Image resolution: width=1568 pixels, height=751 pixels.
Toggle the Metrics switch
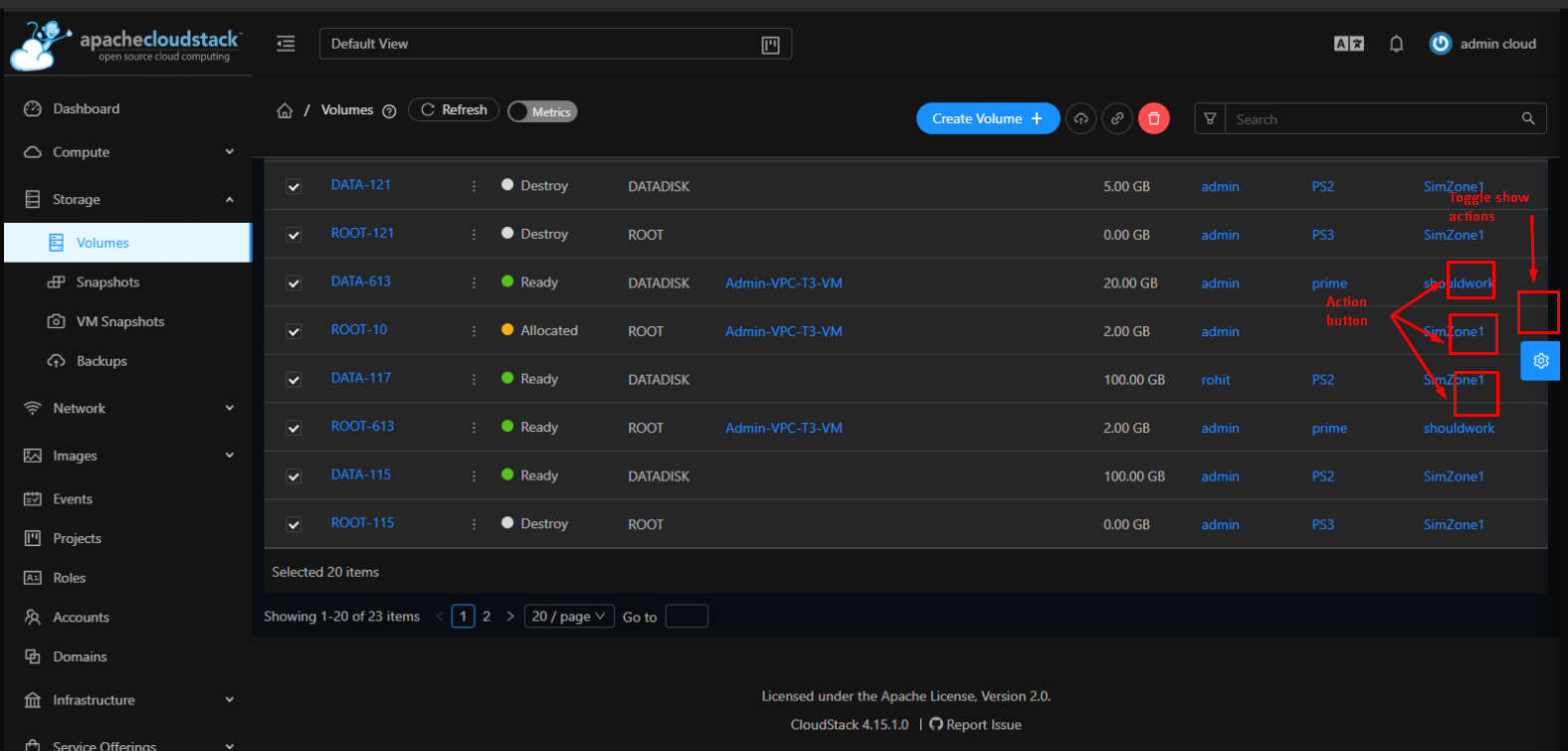pyautogui.click(x=542, y=111)
